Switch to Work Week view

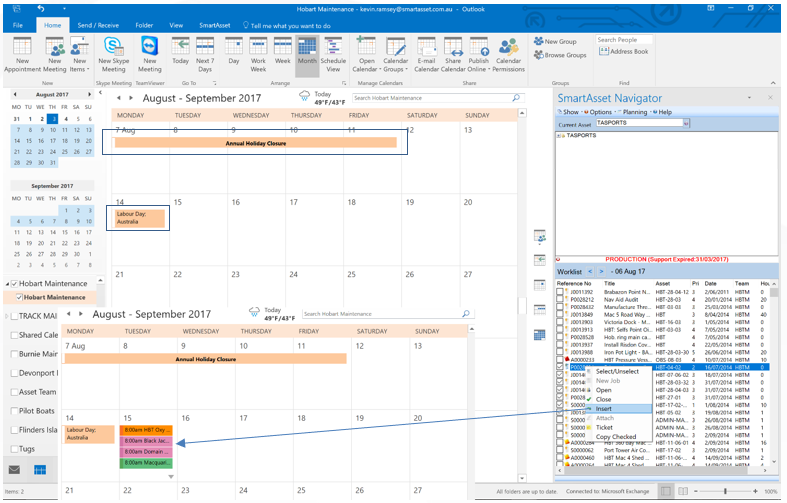click(x=258, y=55)
